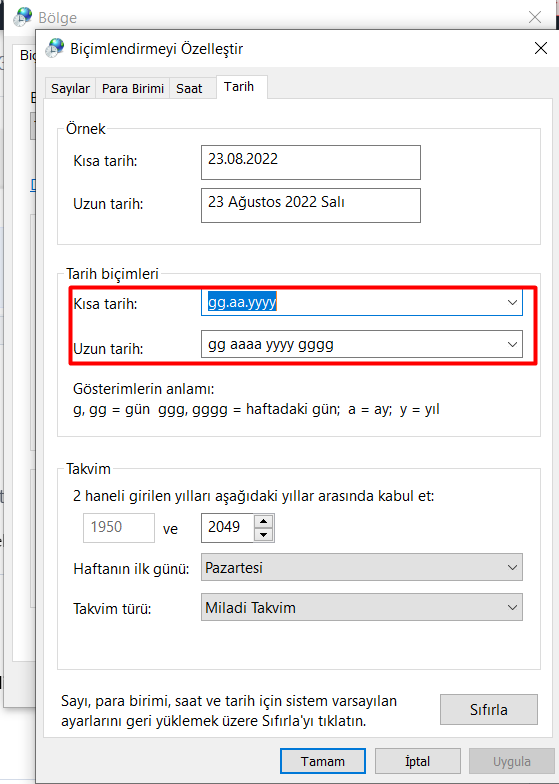Close the Bölge background window
Image resolution: width=559 pixels, height=784 pixels.
534,17
